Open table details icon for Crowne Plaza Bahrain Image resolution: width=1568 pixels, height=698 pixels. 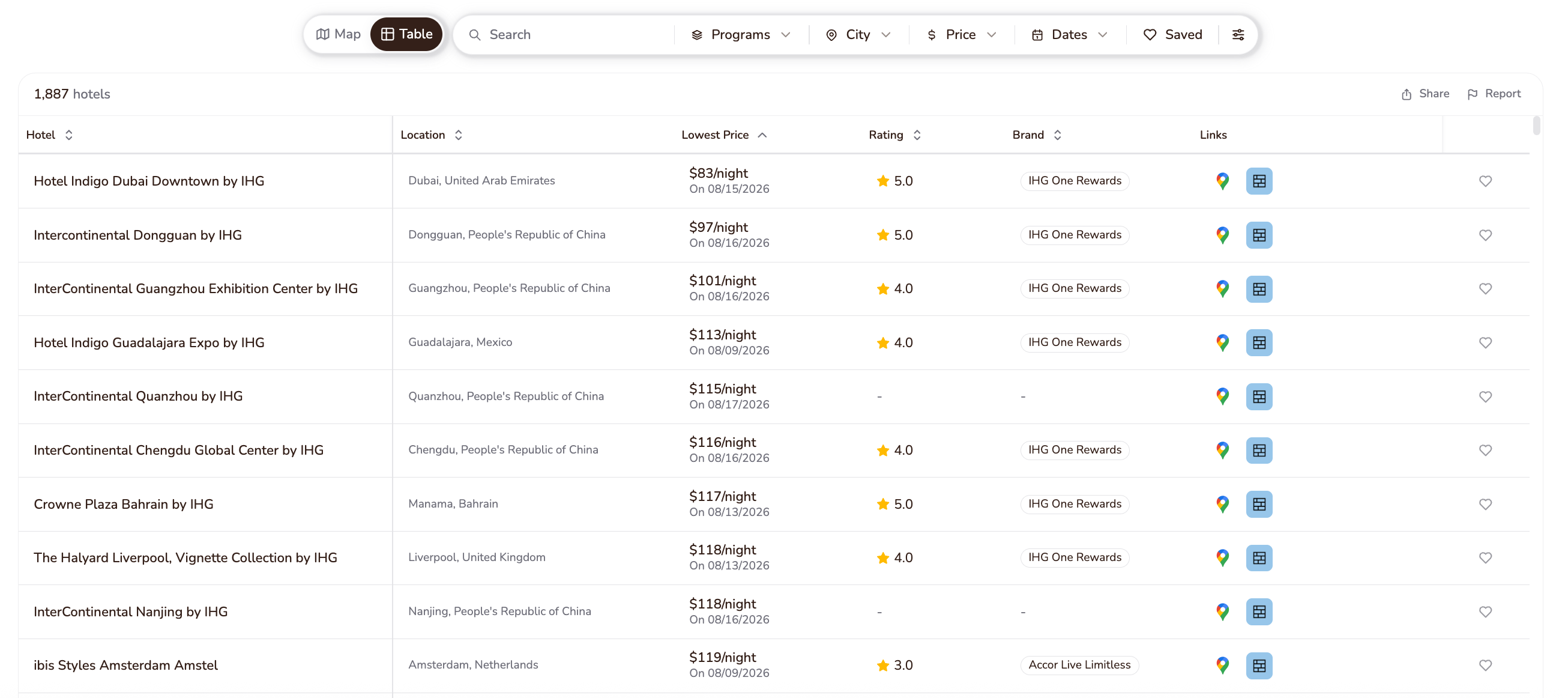coord(1259,505)
